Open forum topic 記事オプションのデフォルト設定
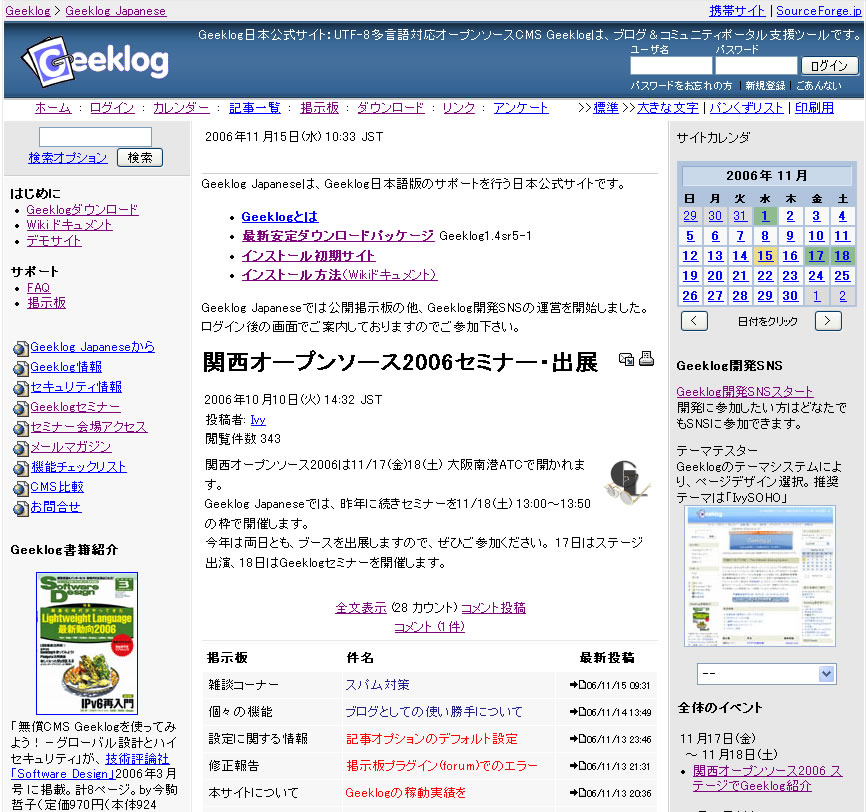Viewport: 868px width, 812px height. coord(431,739)
